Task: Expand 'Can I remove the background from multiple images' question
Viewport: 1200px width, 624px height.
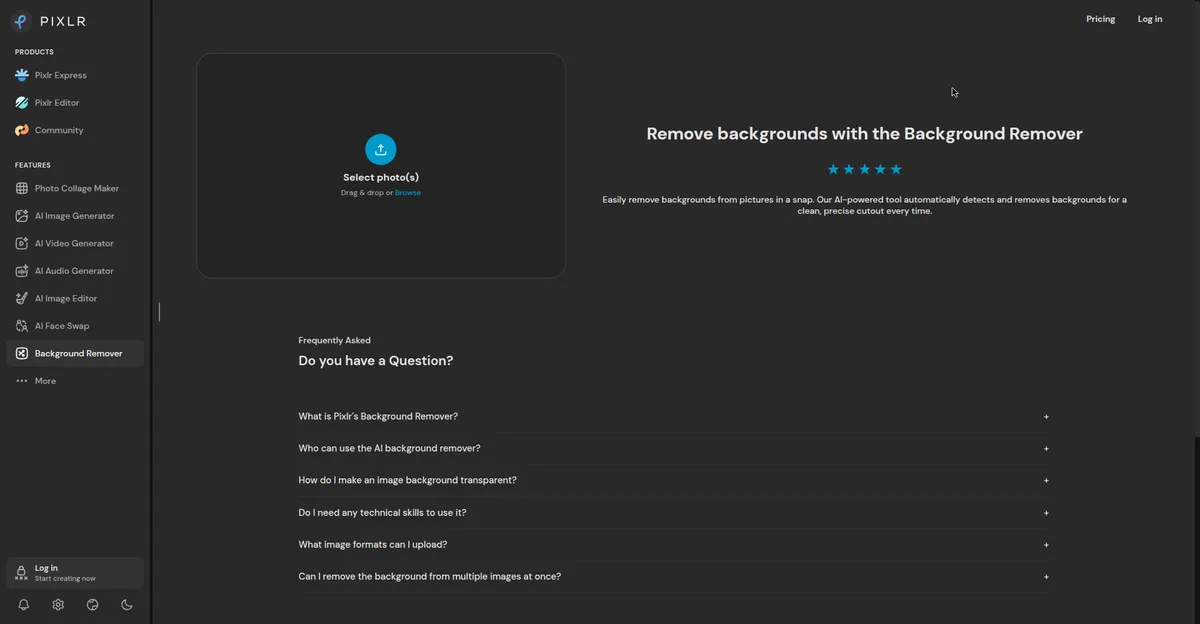Action: (674, 577)
